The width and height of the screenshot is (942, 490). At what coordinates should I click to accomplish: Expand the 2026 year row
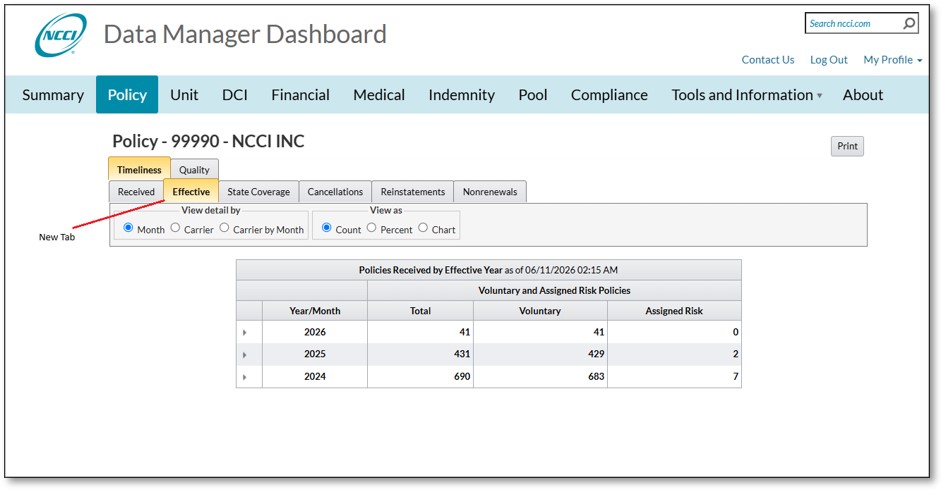(245, 332)
